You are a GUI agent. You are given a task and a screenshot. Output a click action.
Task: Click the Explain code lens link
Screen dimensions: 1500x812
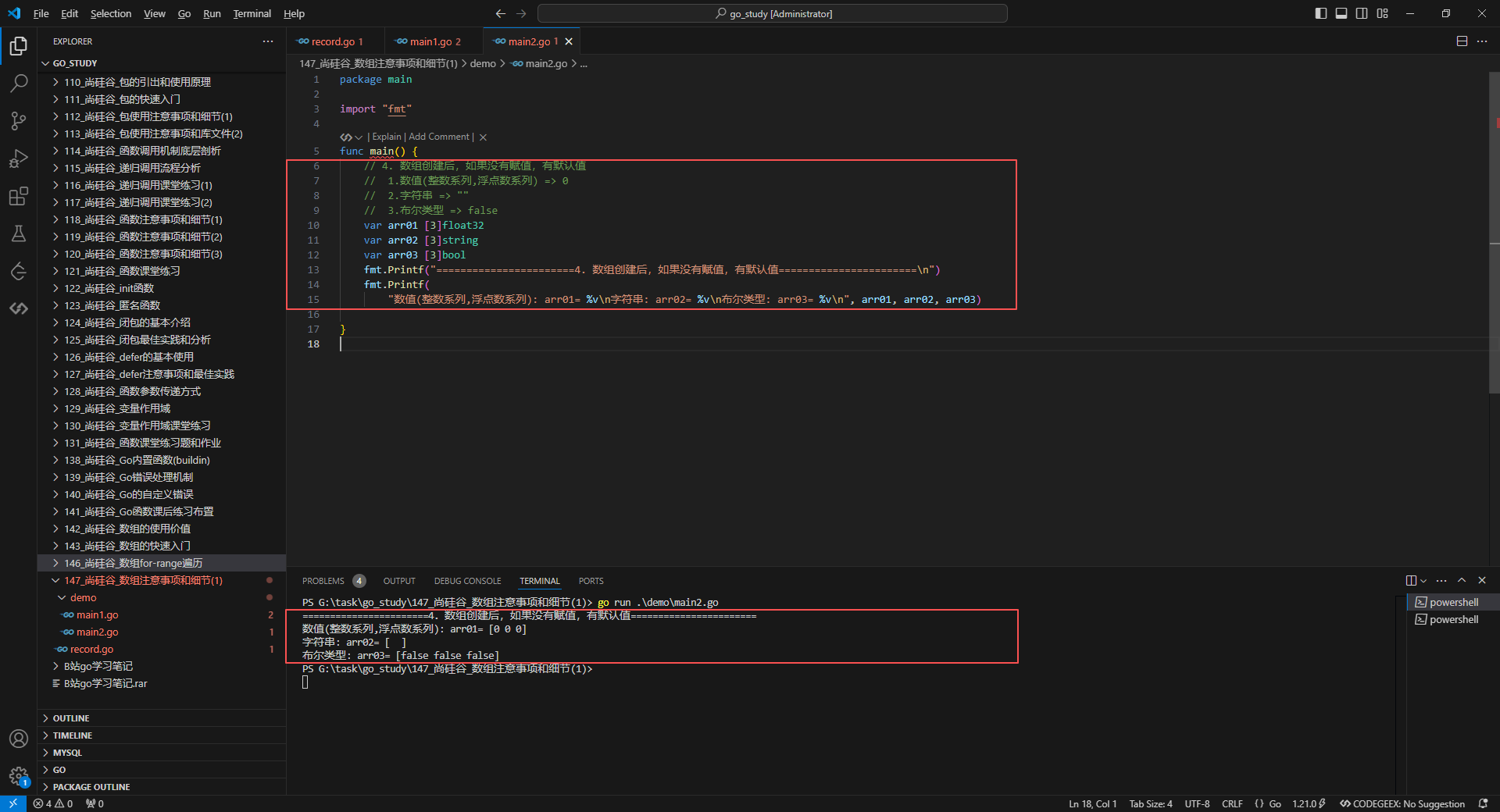click(x=387, y=137)
